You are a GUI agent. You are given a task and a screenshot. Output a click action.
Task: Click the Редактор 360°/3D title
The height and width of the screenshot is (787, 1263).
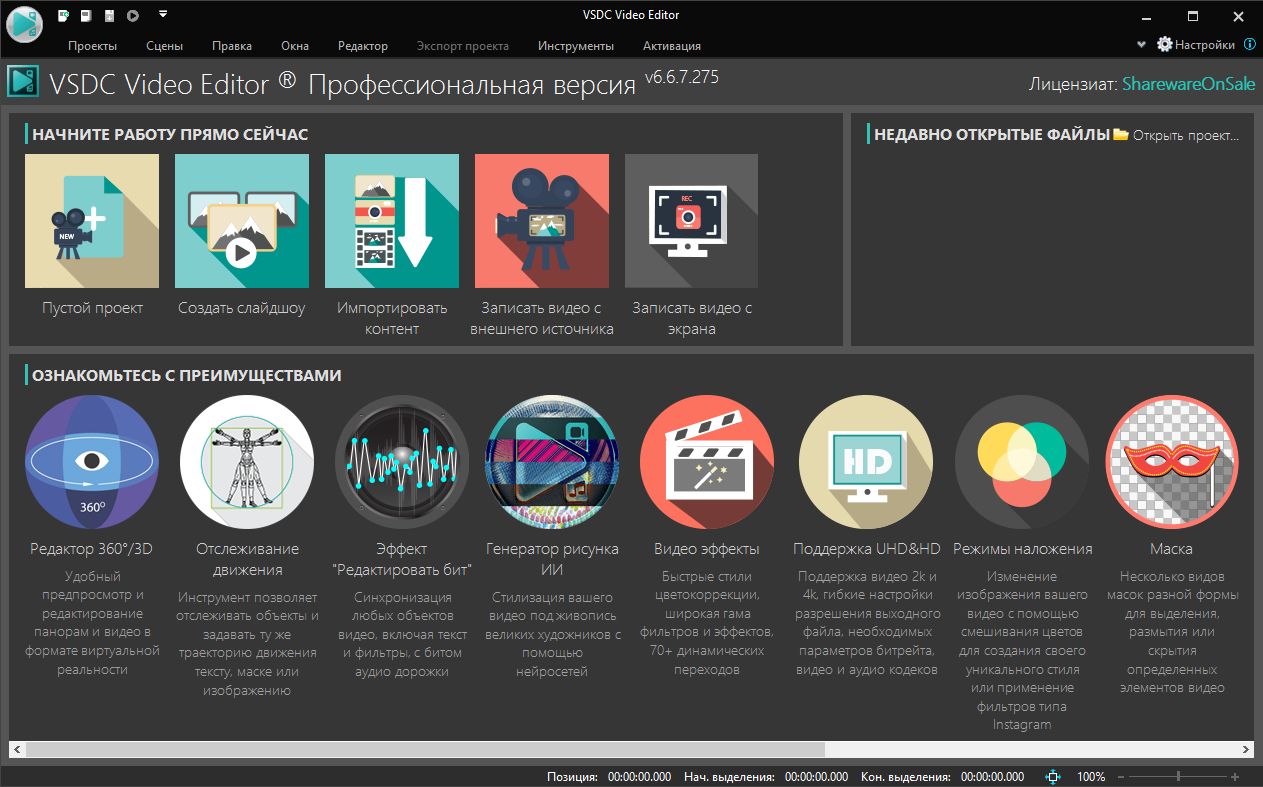92,549
